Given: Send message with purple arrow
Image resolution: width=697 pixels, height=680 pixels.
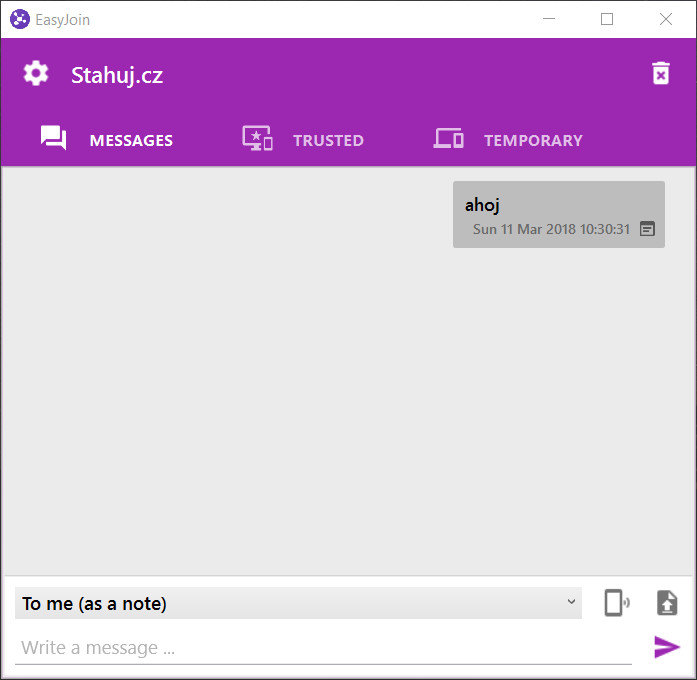Looking at the screenshot, I should 667,647.
